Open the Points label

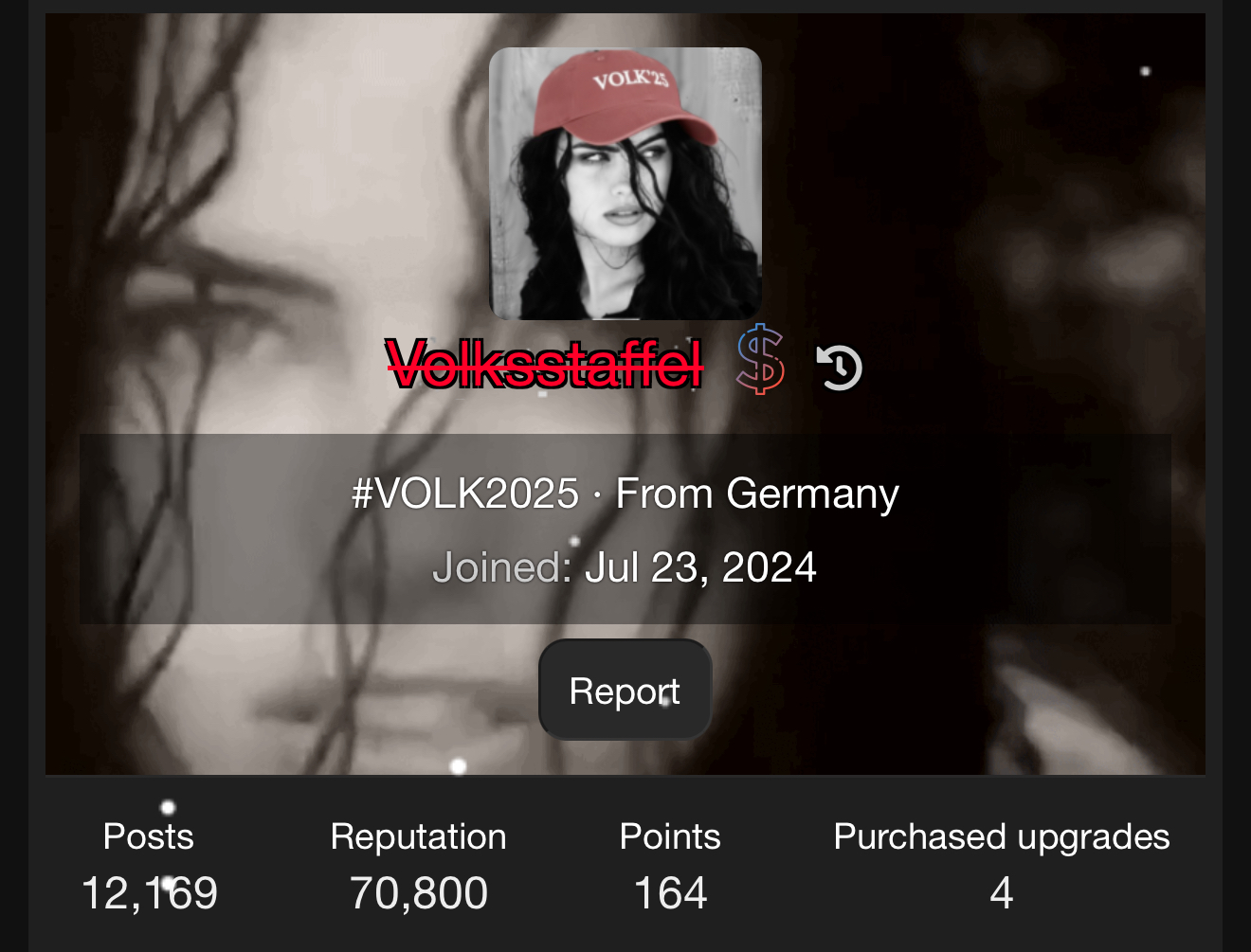point(670,836)
